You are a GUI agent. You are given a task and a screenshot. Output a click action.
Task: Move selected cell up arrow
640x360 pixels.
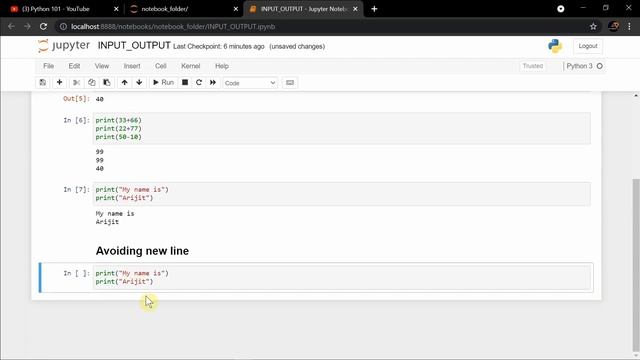point(124,82)
